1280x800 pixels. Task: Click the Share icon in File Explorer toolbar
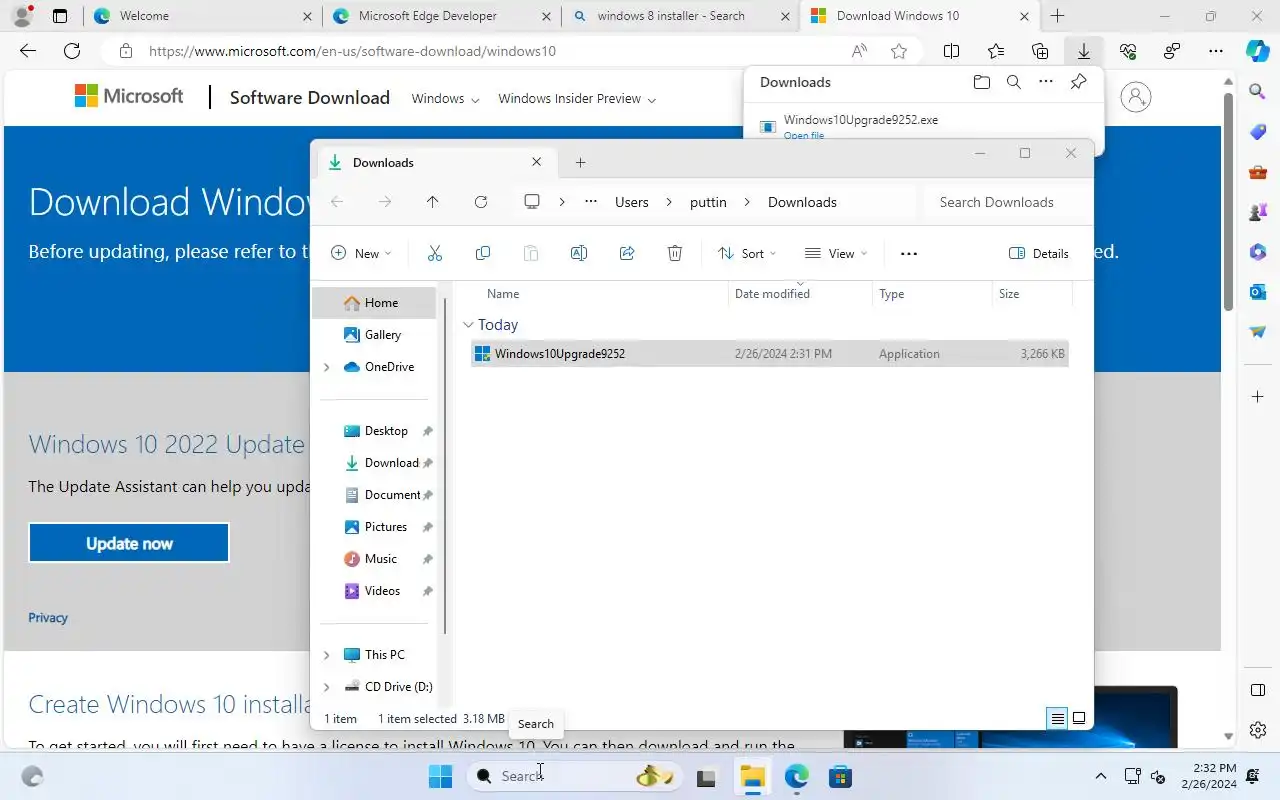tap(627, 253)
